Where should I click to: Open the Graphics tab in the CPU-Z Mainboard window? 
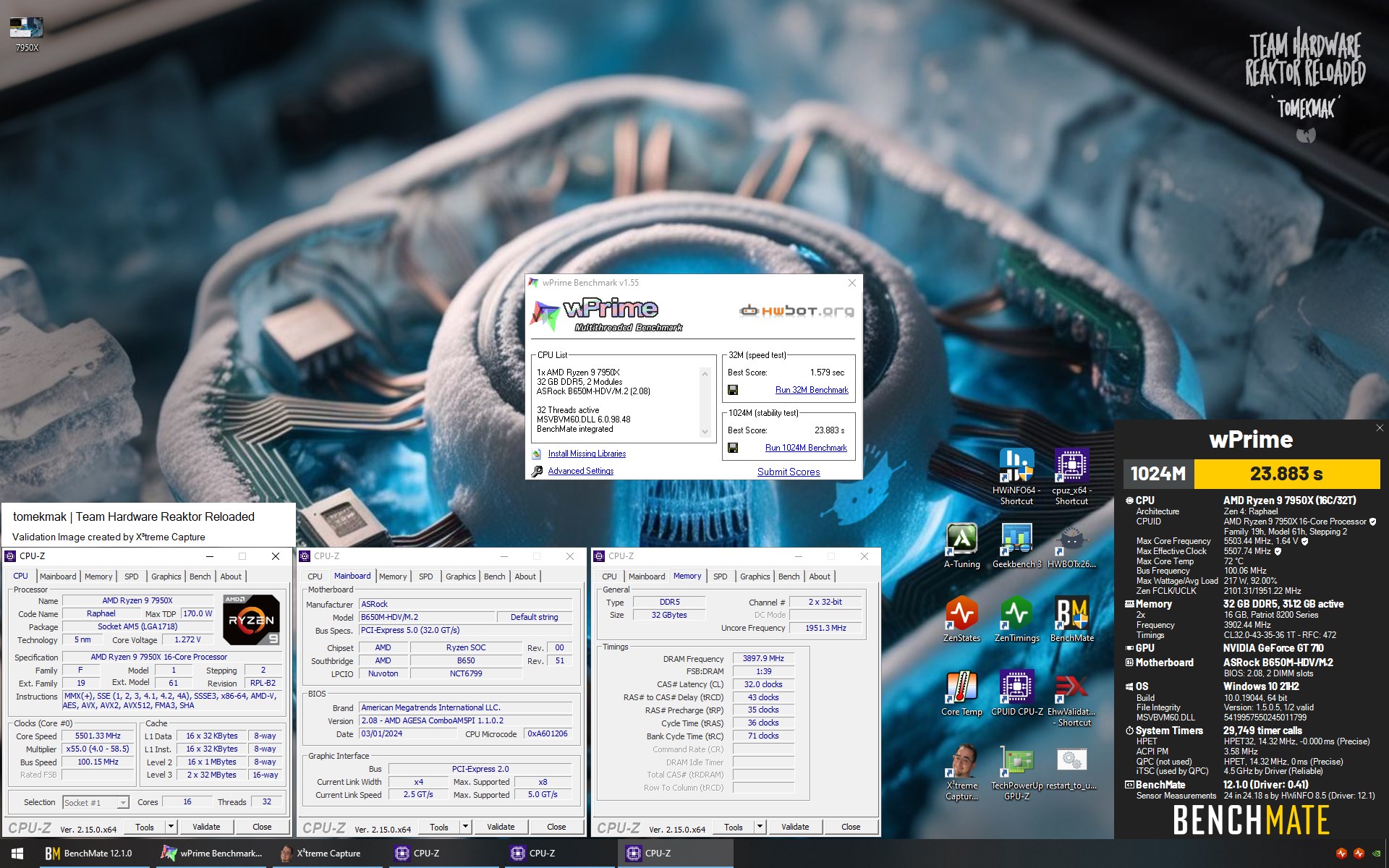click(461, 576)
